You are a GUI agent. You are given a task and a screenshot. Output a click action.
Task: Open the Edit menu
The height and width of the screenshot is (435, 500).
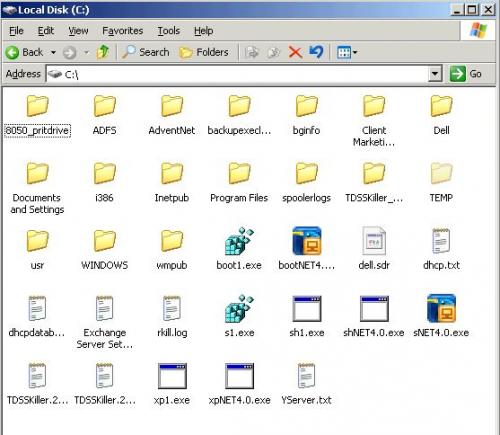[x=46, y=31]
